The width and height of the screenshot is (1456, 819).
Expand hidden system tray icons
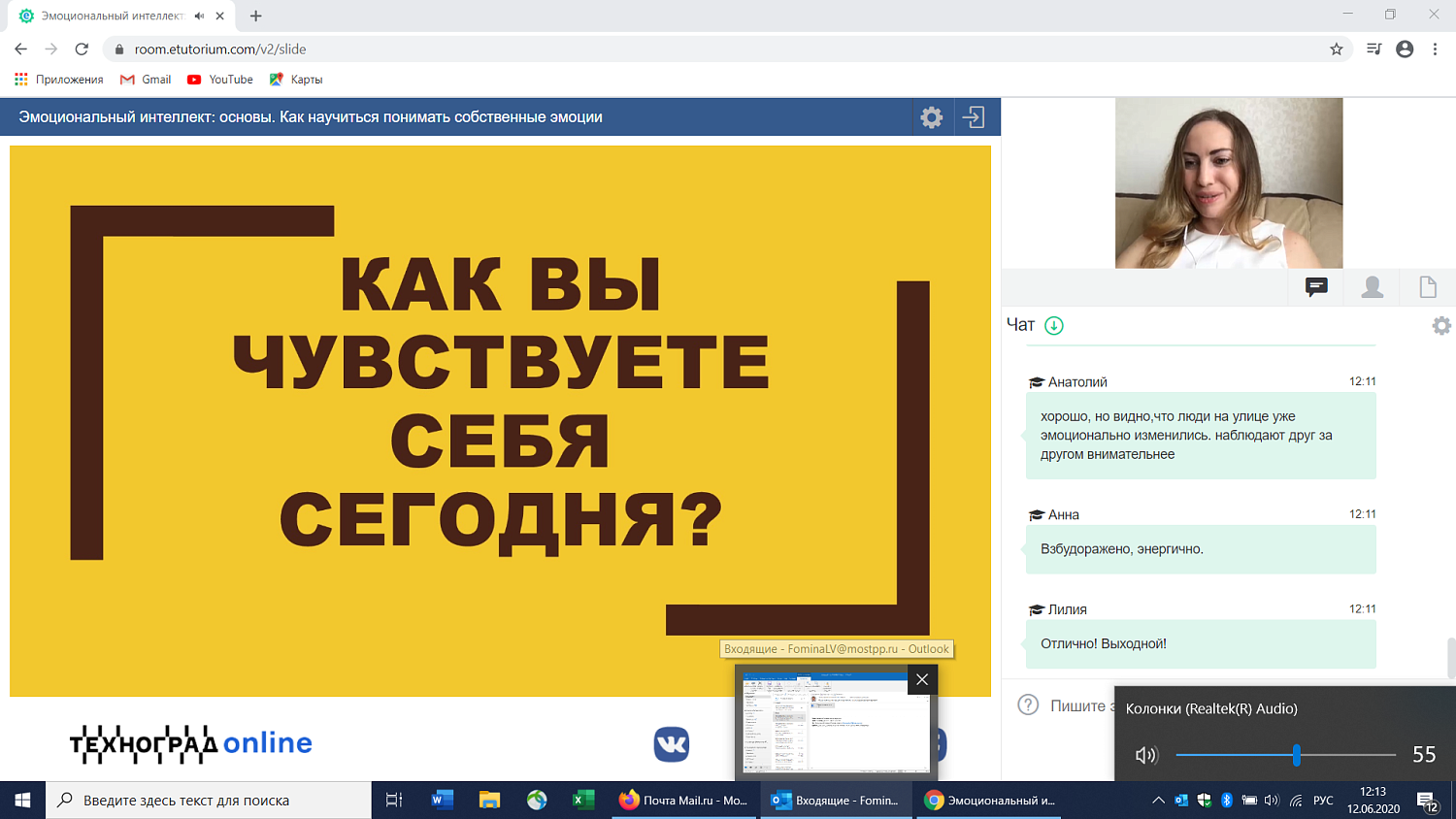point(1158,801)
